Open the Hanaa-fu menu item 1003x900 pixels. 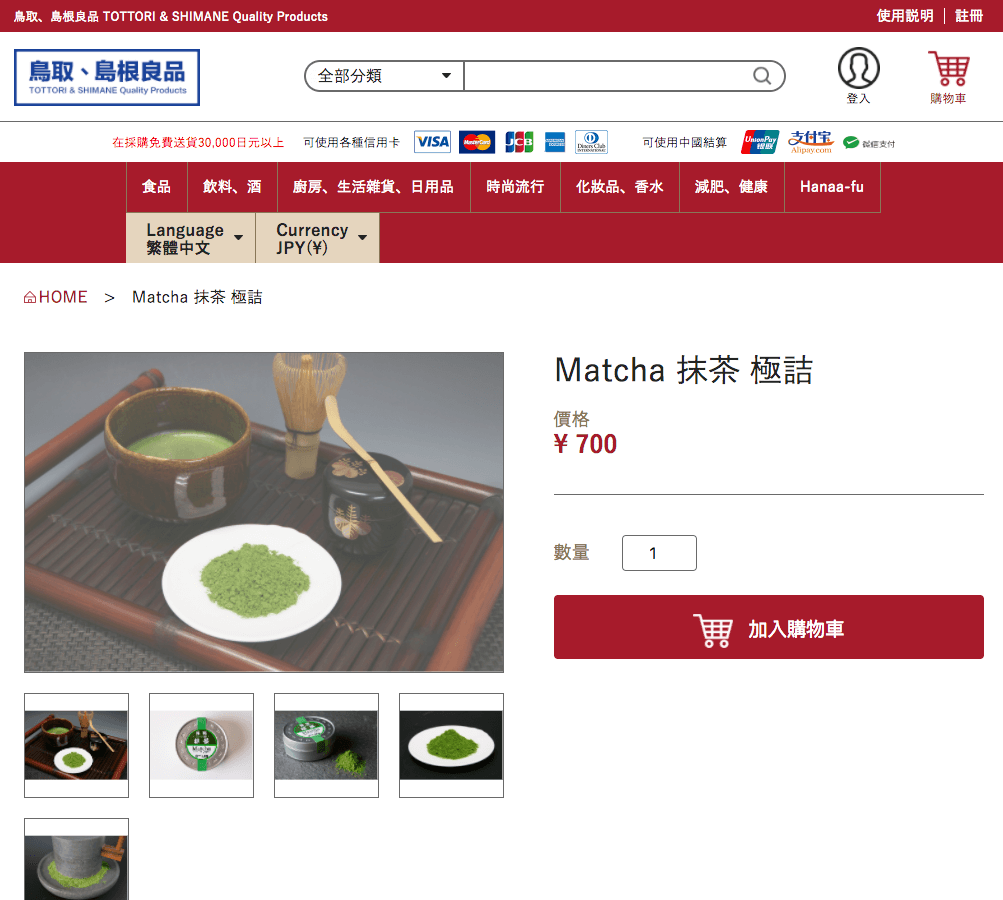832,187
